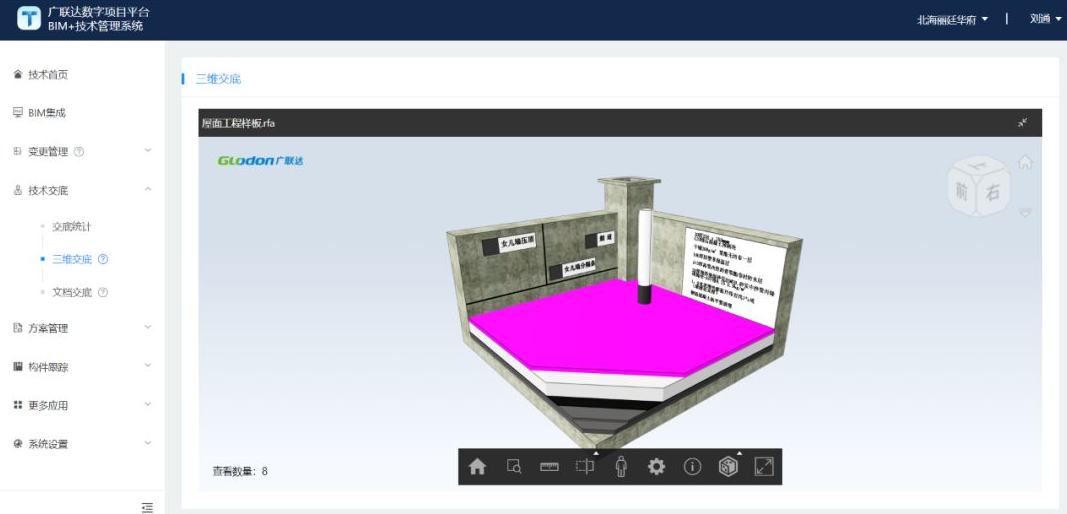Image resolution: width=1067 pixels, height=514 pixels.
Task: Click the home view icon in viewer toolbar
Action: pyautogui.click(x=478, y=466)
